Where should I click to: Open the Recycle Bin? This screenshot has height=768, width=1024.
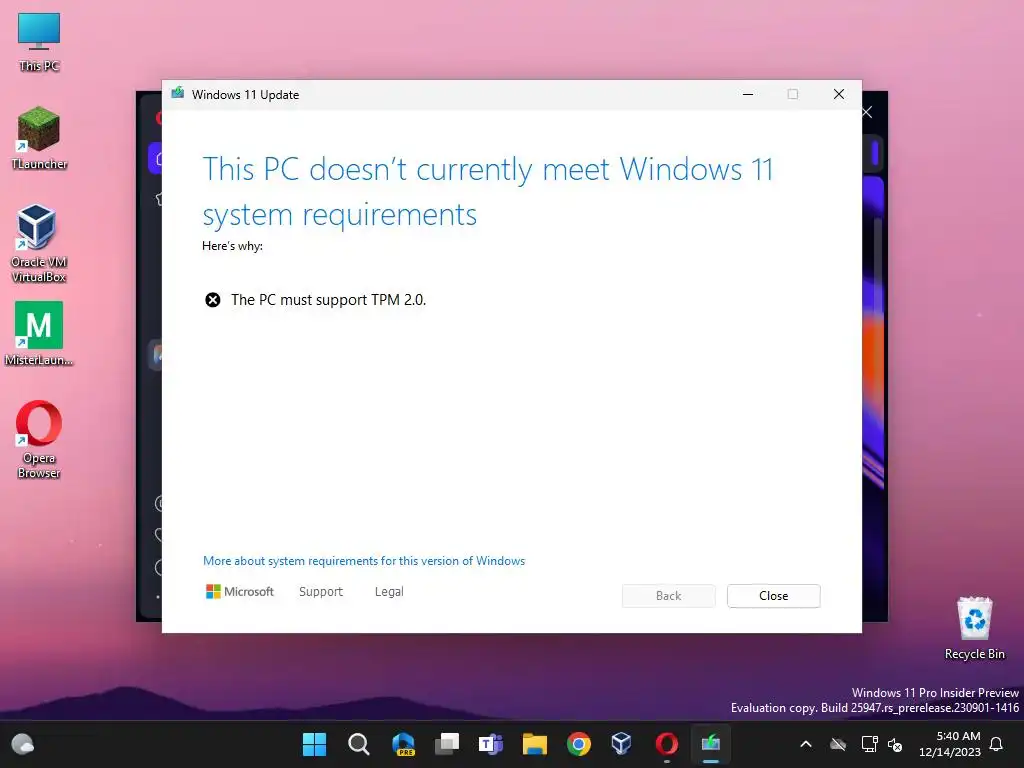[x=974, y=628]
